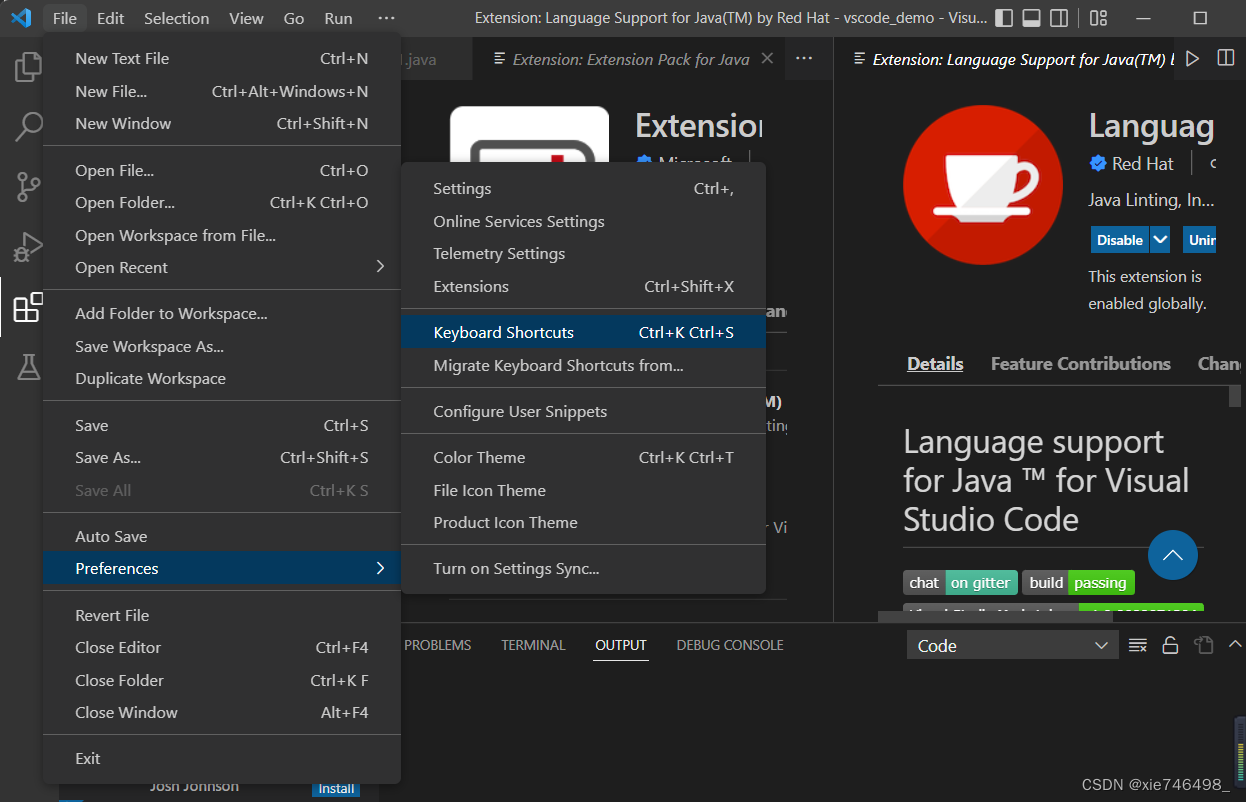Image resolution: width=1246 pixels, height=802 pixels.
Task: Click the right editor vertical scrollbar
Action: coord(1235,396)
